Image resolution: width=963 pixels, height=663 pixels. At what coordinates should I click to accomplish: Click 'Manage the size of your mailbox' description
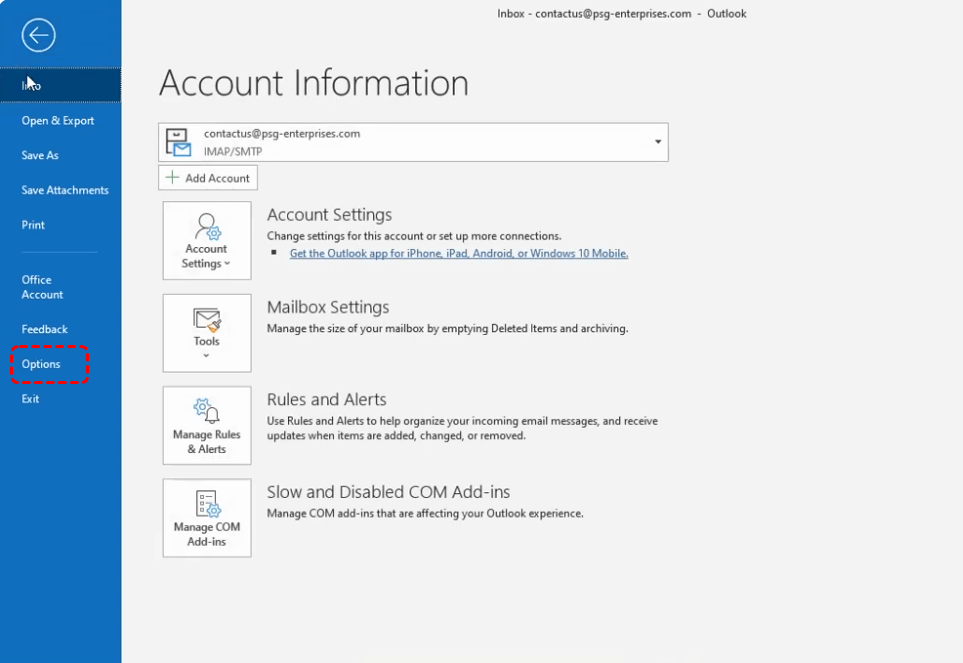447,328
